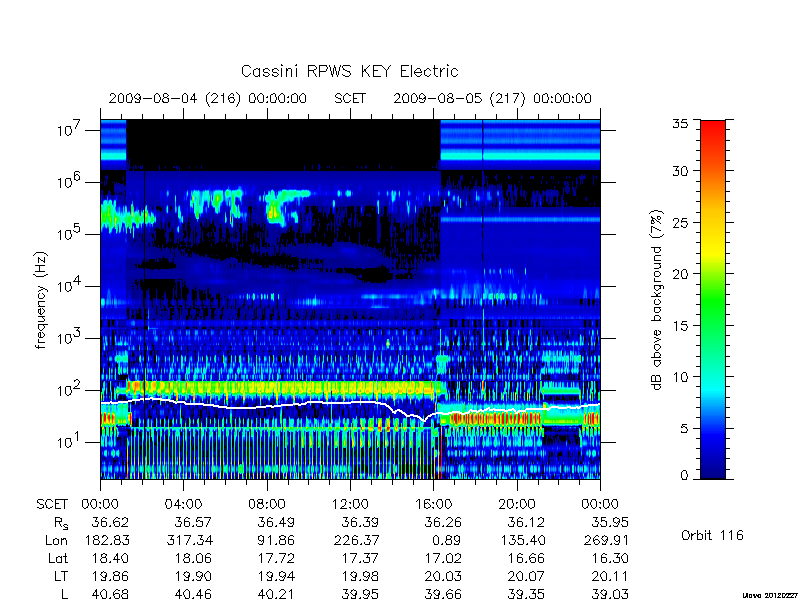This screenshot has height=600, width=800.
Task: Click the plot title Cassini RPWS KEY Electric
Action: (x=349, y=71)
